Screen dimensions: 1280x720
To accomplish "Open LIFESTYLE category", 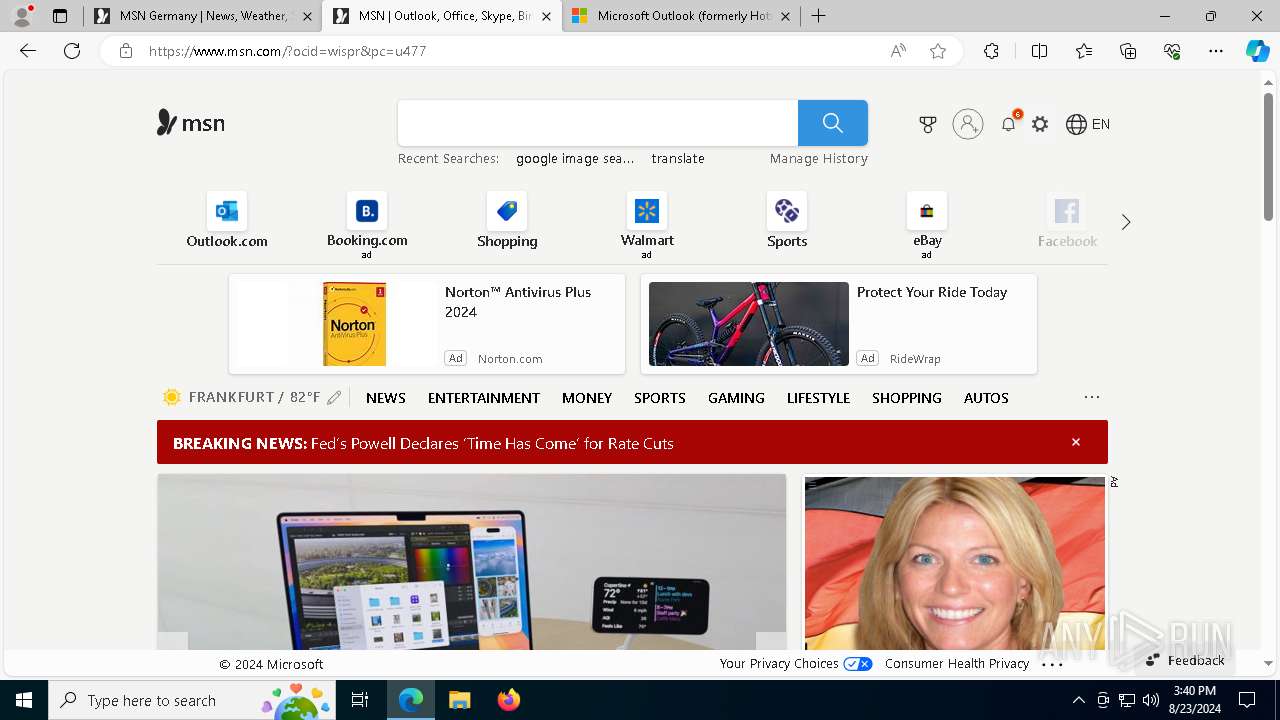I will point(818,398).
